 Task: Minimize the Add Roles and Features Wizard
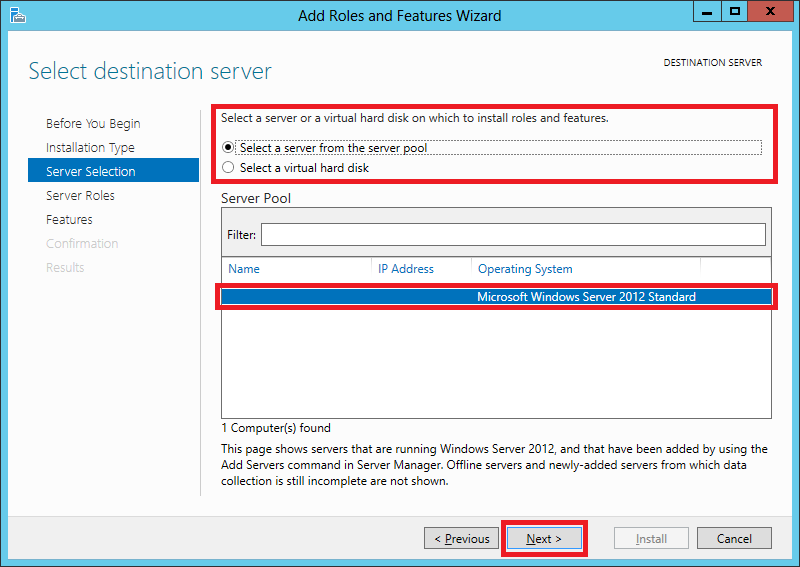coord(706,13)
